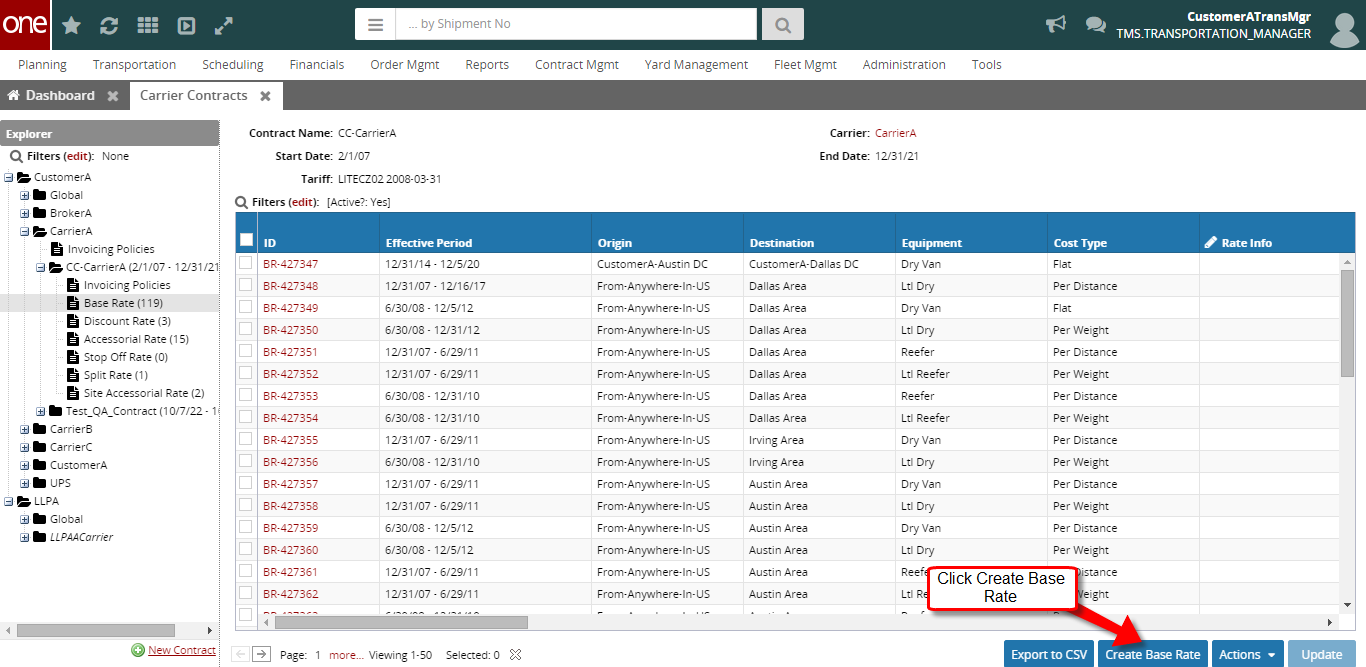Open the Transportation menu
Viewport: 1366px width, 667px height.
tap(134, 64)
